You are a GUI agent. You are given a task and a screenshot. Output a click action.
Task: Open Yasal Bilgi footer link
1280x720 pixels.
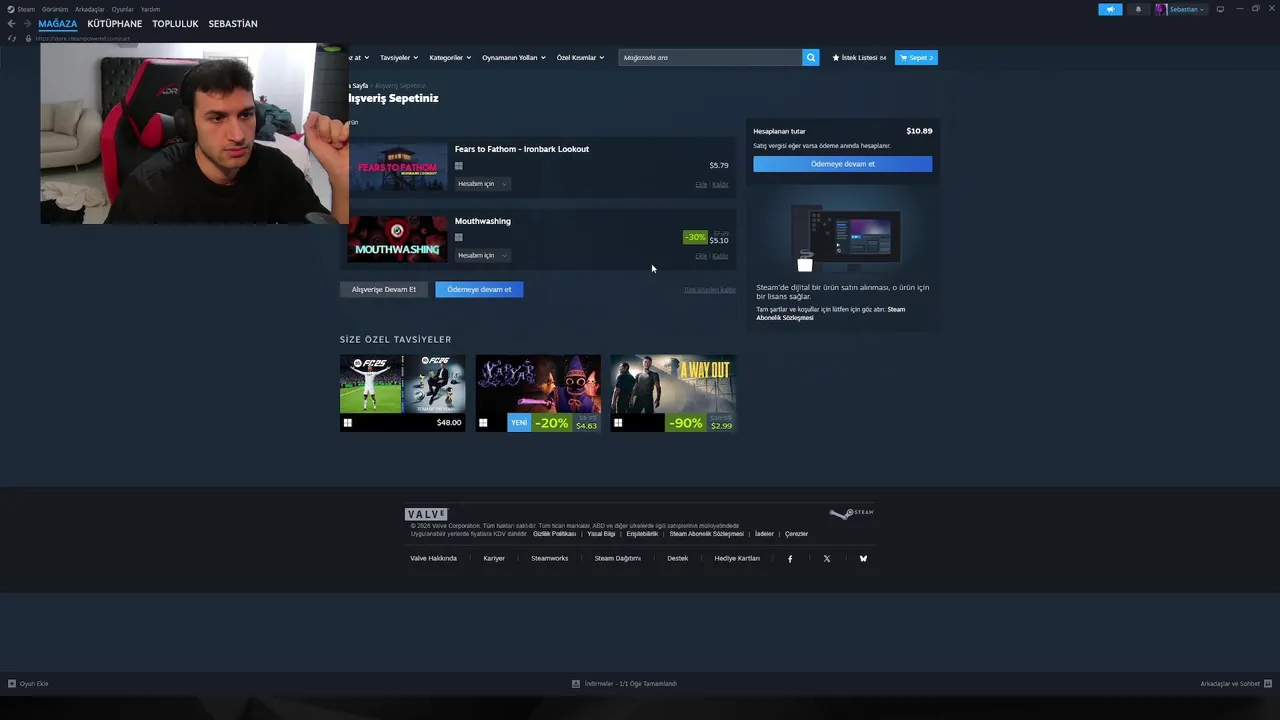pos(601,534)
